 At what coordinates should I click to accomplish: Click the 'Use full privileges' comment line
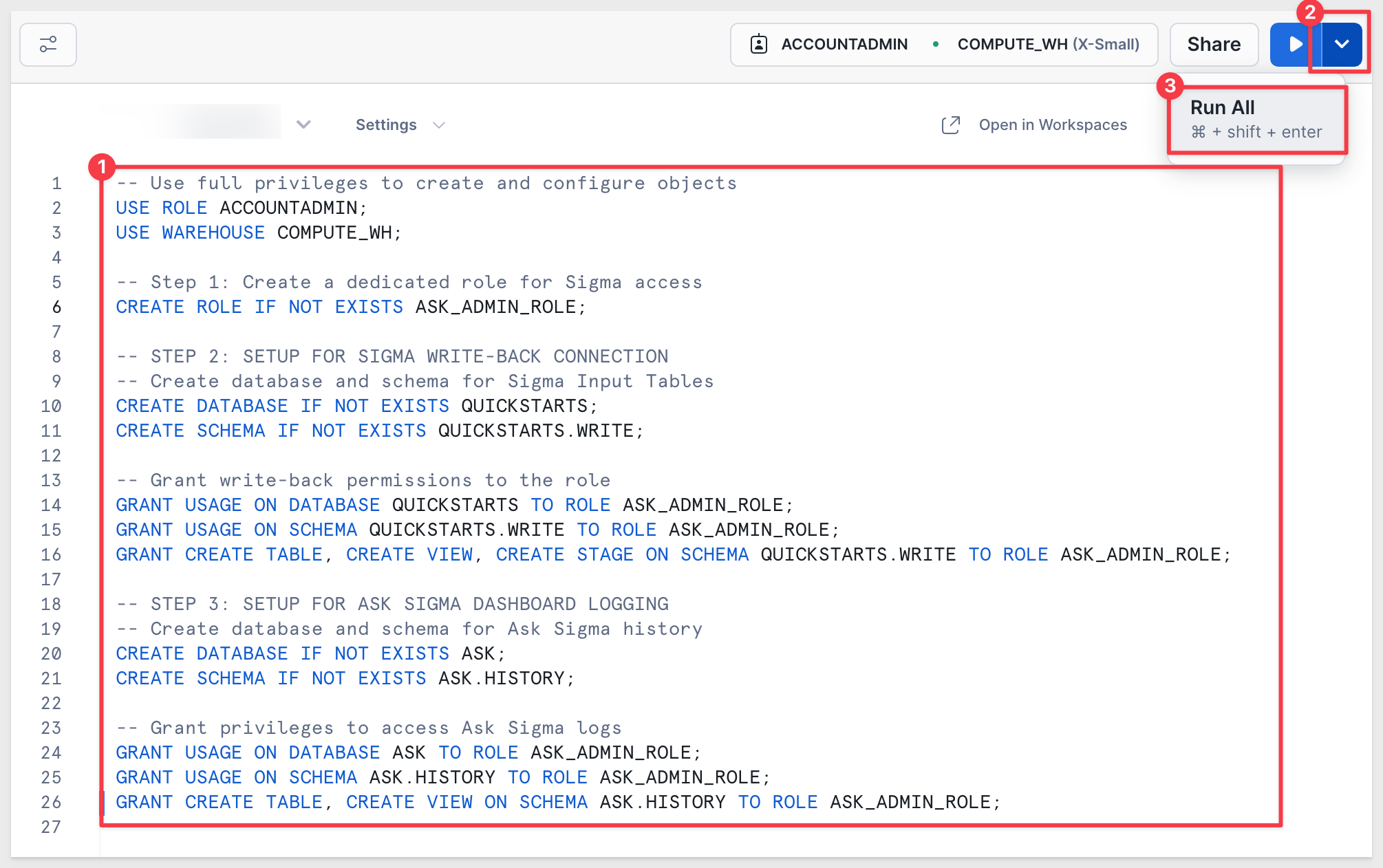tap(427, 183)
